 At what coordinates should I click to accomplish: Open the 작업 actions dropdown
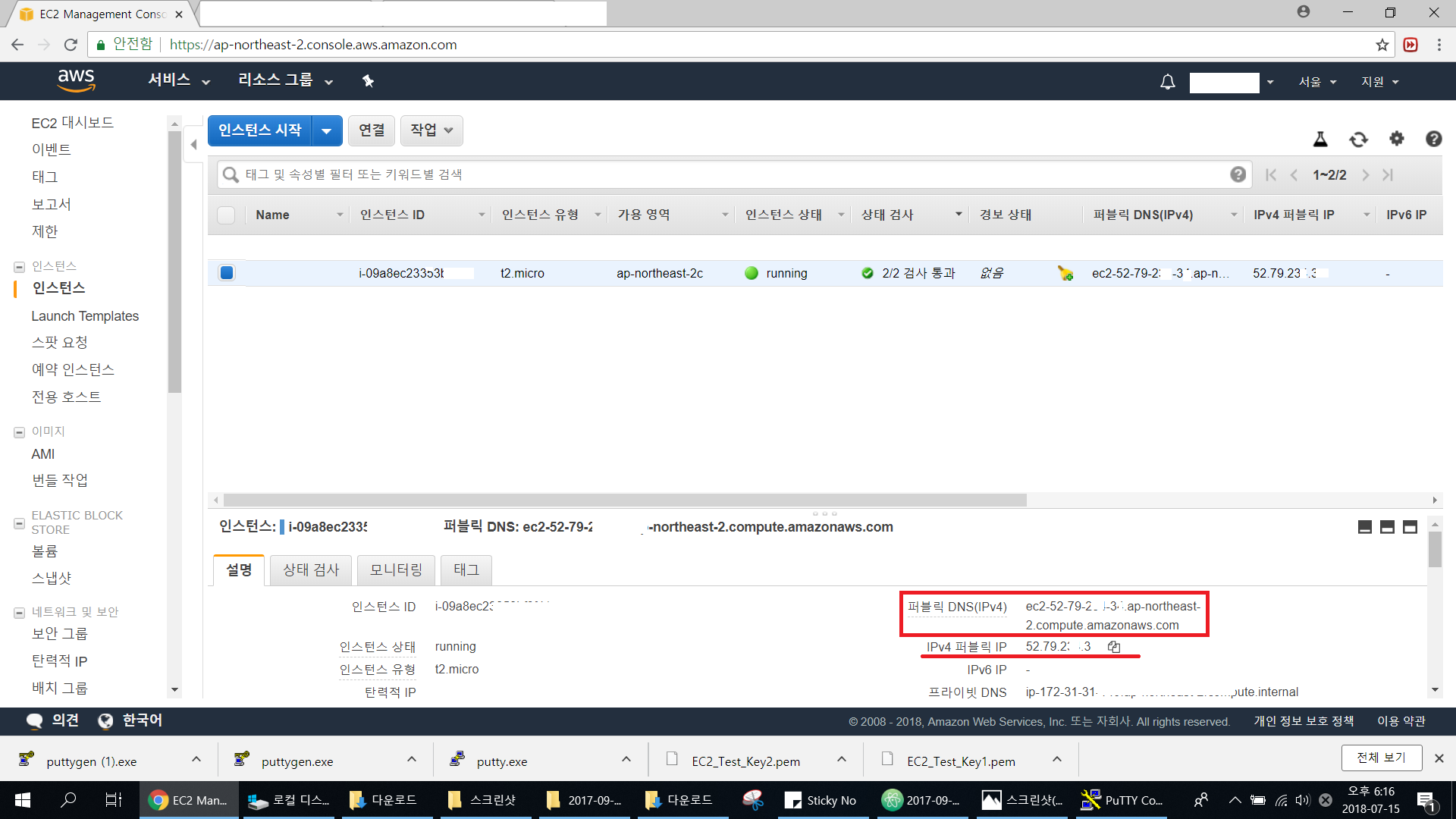click(x=431, y=130)
